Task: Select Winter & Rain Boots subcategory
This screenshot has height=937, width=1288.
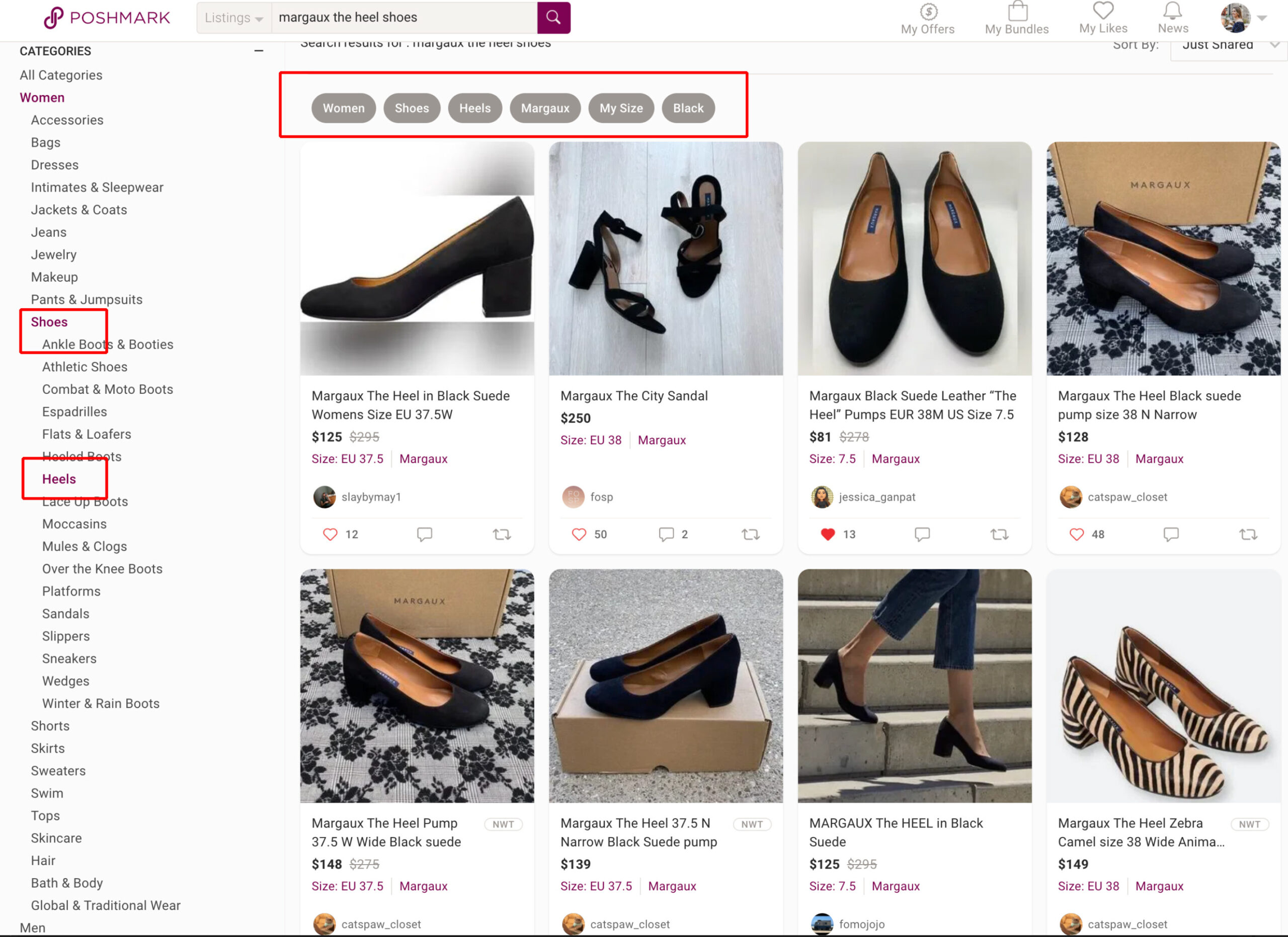Action: [x=101, y=703]
